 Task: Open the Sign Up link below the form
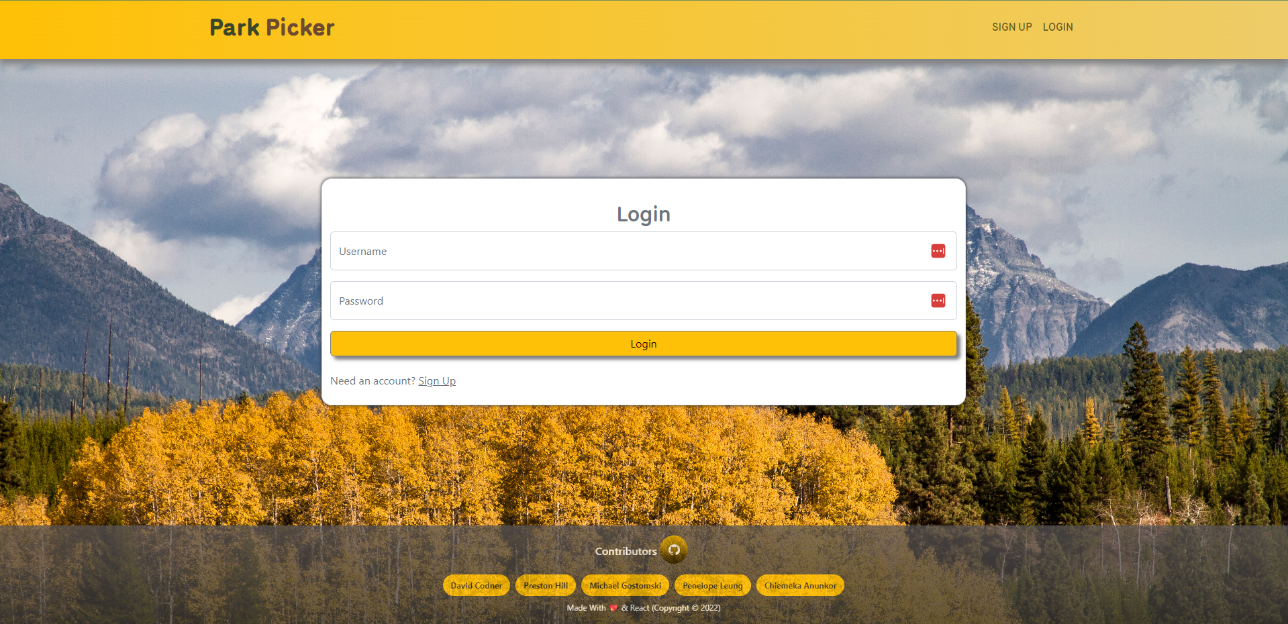[436, 380]
